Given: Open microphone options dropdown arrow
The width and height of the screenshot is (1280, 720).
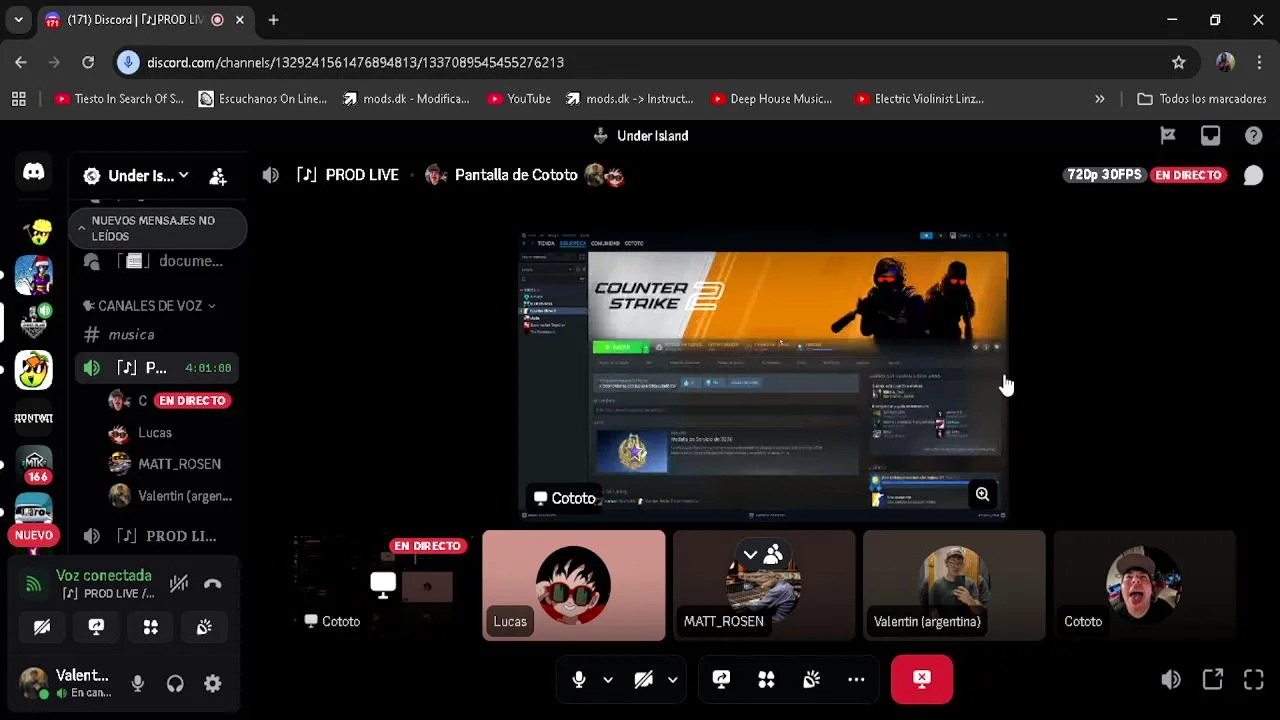Looking at the screenshot, I should coord(607,680).
